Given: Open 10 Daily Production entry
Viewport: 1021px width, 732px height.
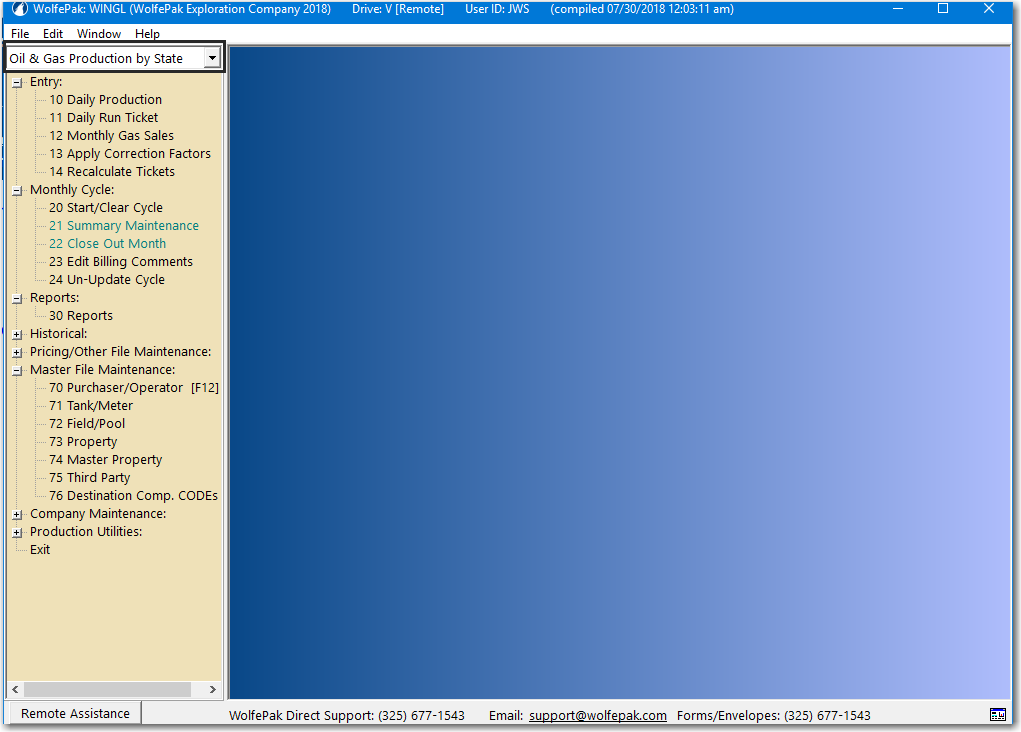Looking at the screenshot, I should point(105,100).
